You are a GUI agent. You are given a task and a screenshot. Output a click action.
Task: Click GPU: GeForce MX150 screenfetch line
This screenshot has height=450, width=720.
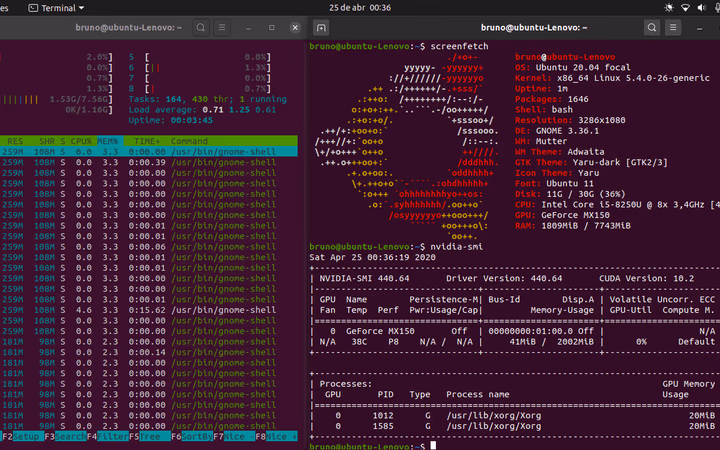tap(562, 215)
